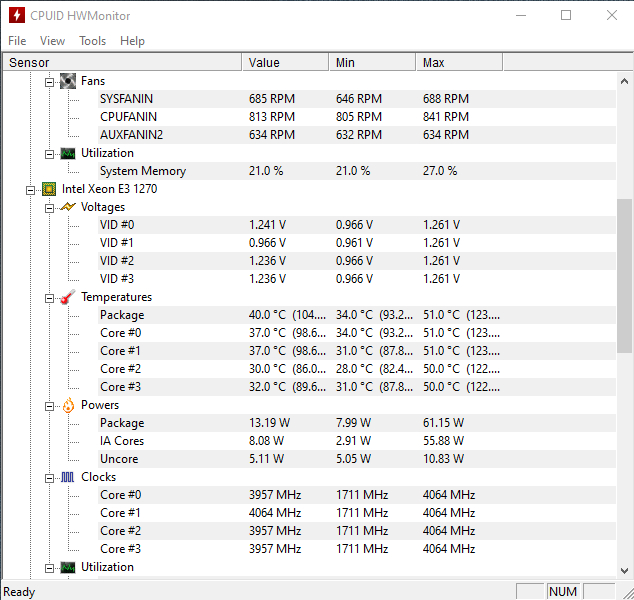Click the bottom Utilization chart icon

tap(68, 567)
